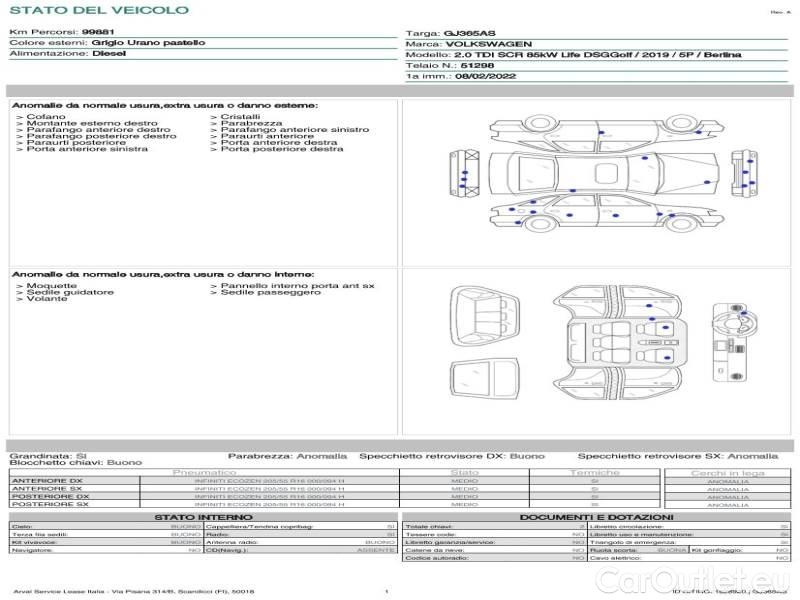Image resolution: width=800 pixels, height=600 pixels.
Task: Select the Cristalli anomaly entry
Action: tap(240, 117)
